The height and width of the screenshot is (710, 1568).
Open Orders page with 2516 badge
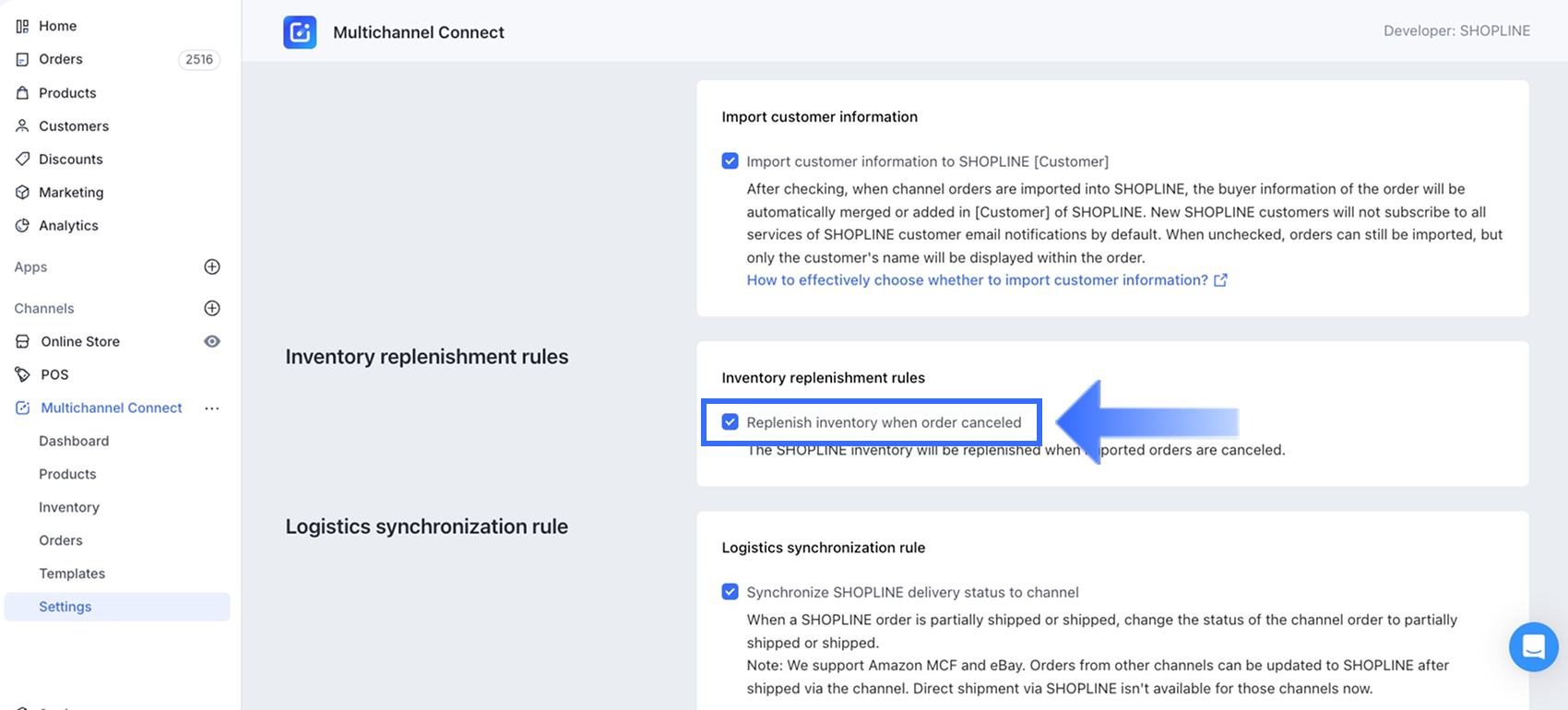61,59
